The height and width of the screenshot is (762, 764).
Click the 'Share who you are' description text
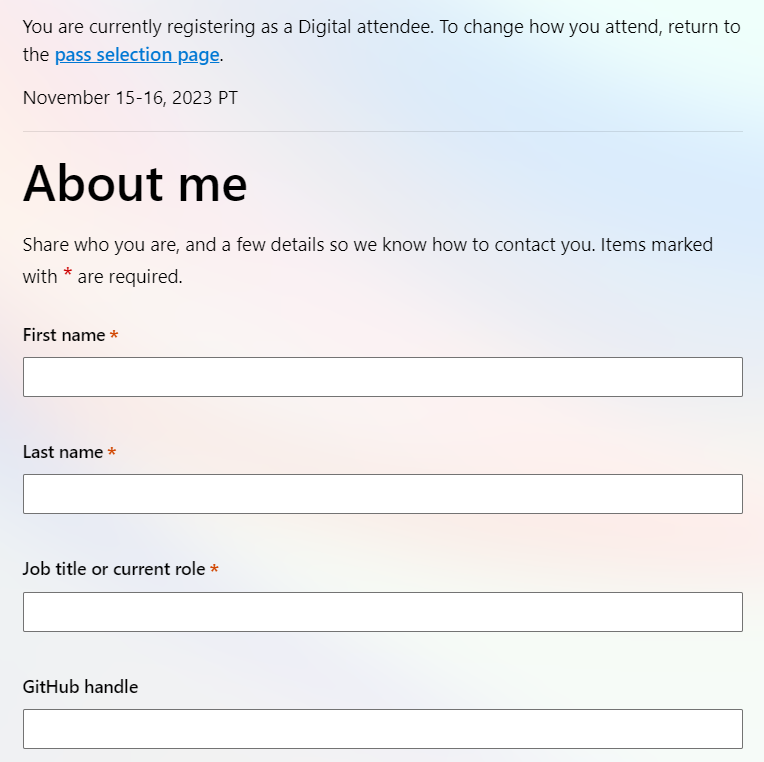pyautogui.click(x=368, y=260)
